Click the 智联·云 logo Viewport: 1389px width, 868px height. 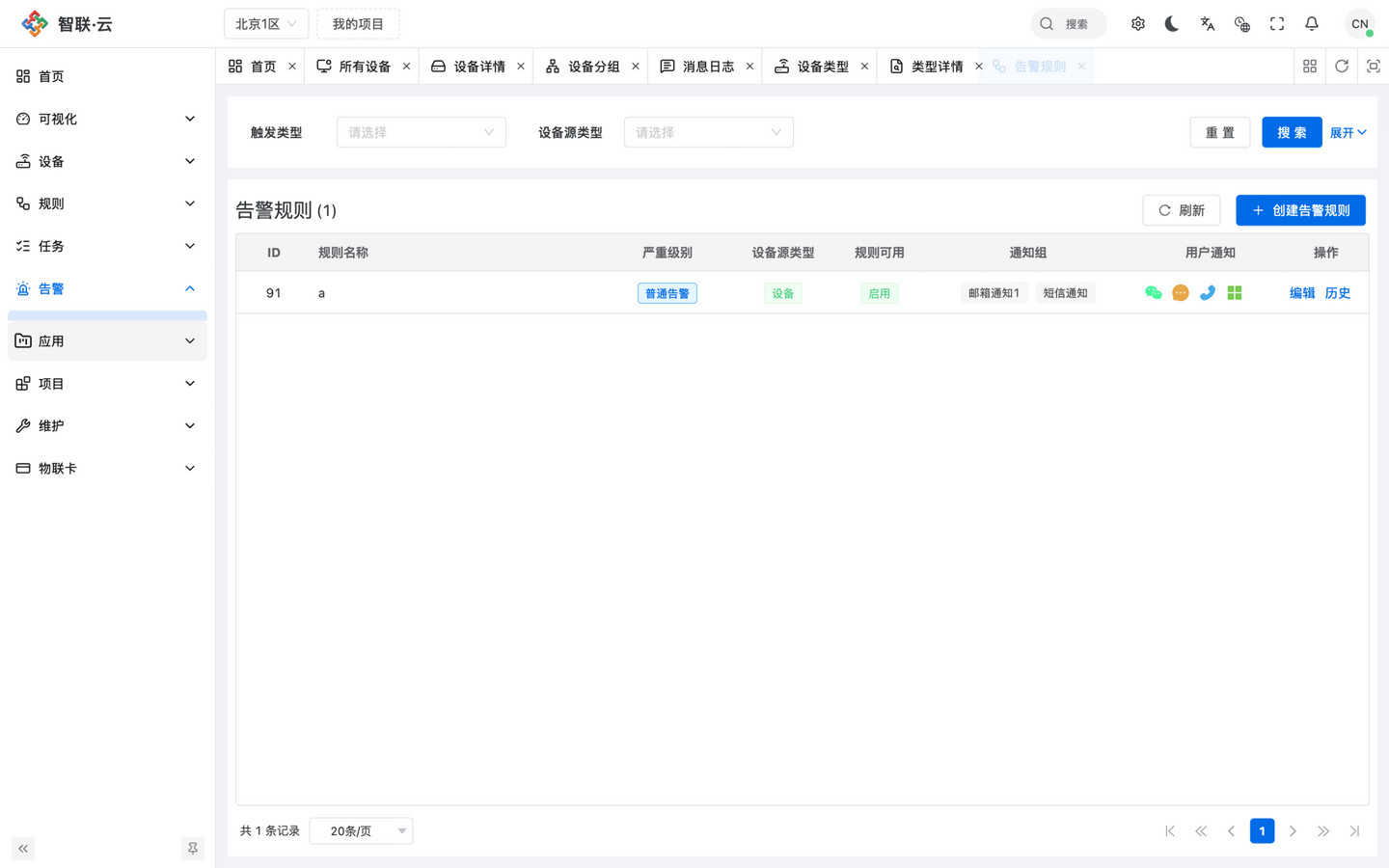point(67,24)
